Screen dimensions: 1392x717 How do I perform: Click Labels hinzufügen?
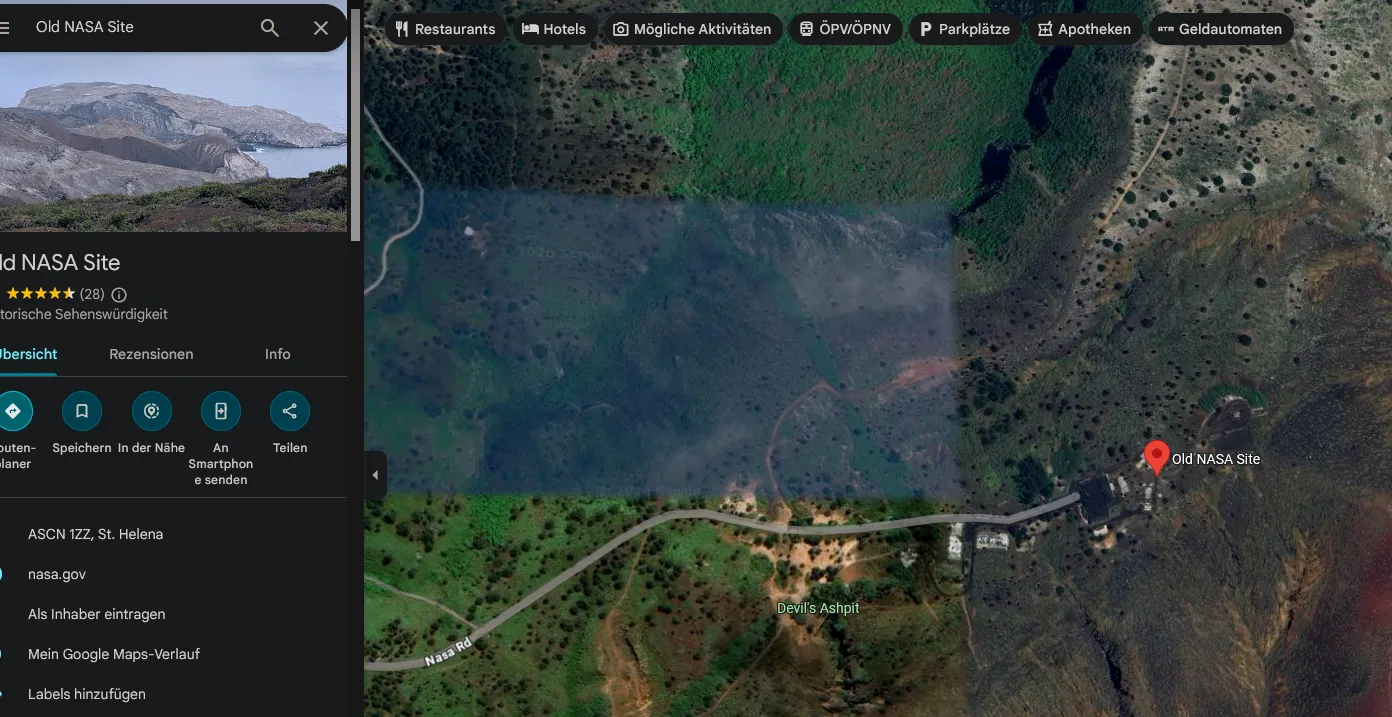pos(87,694)
